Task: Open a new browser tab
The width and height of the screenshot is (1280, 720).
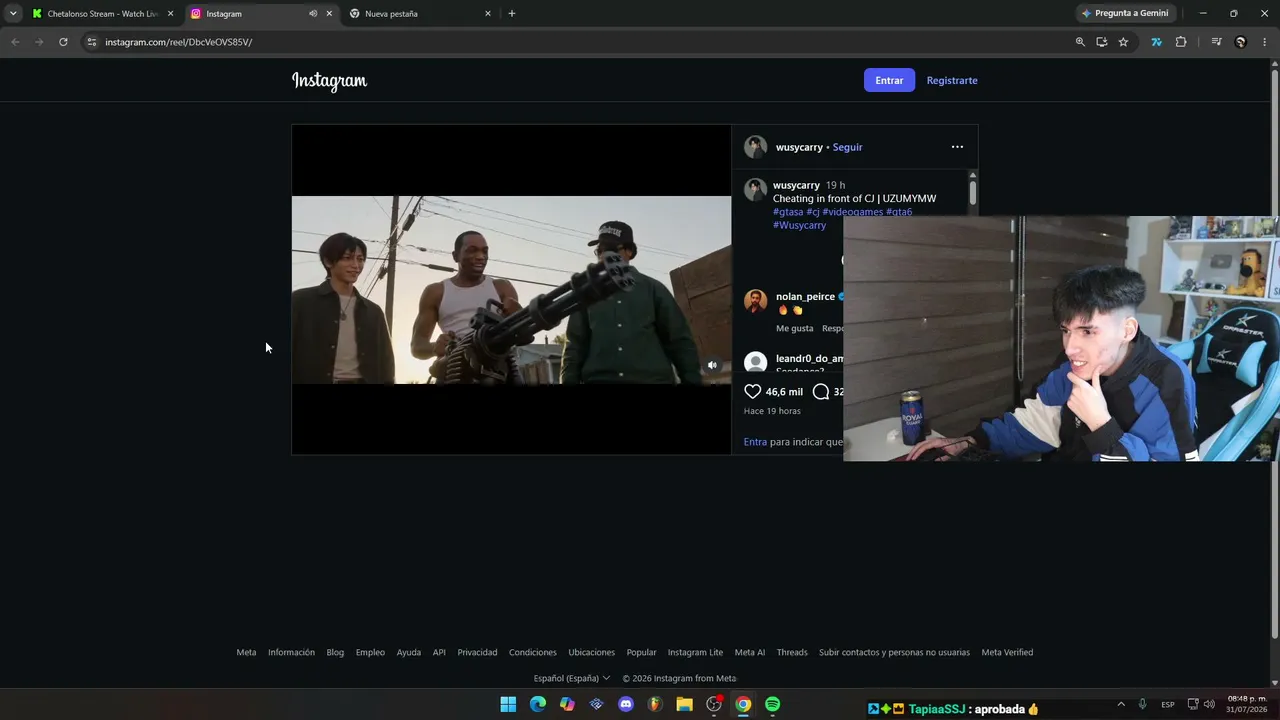Action: 512,14
